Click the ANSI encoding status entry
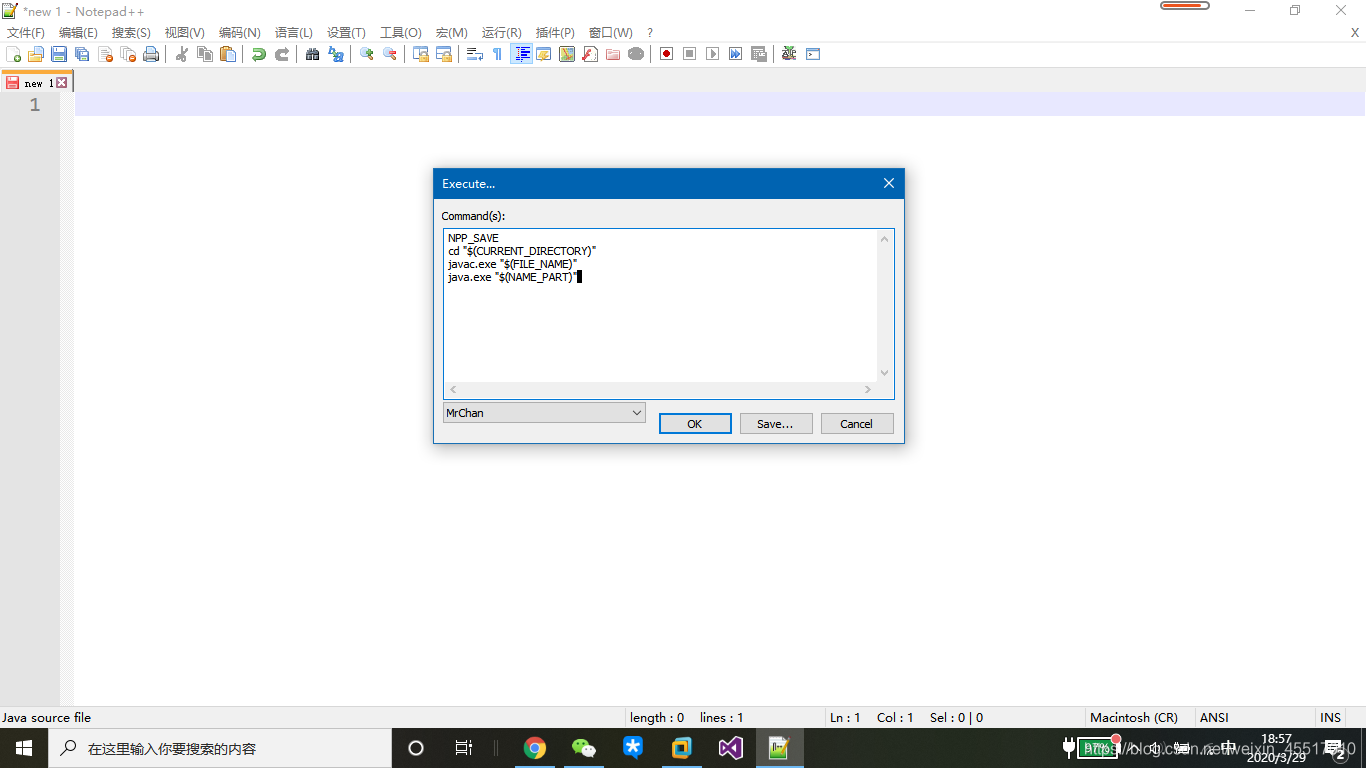 (x=1214, y=717)
